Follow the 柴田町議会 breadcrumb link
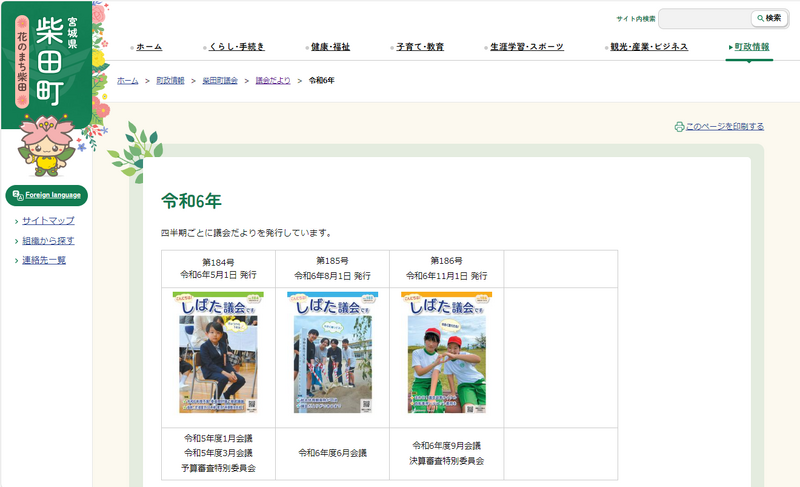The width and height of the screenshot is (800, 487). [x=219, y=79]
